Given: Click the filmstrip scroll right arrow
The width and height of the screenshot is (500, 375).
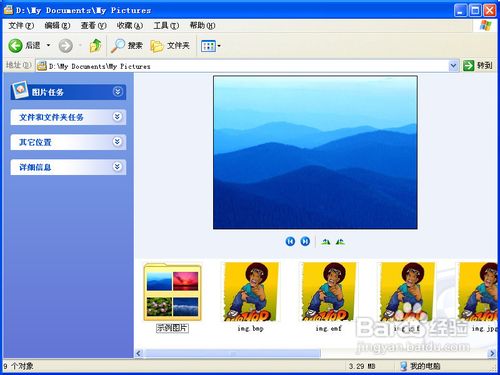Looking at the screenshot, I should point(492,353).
